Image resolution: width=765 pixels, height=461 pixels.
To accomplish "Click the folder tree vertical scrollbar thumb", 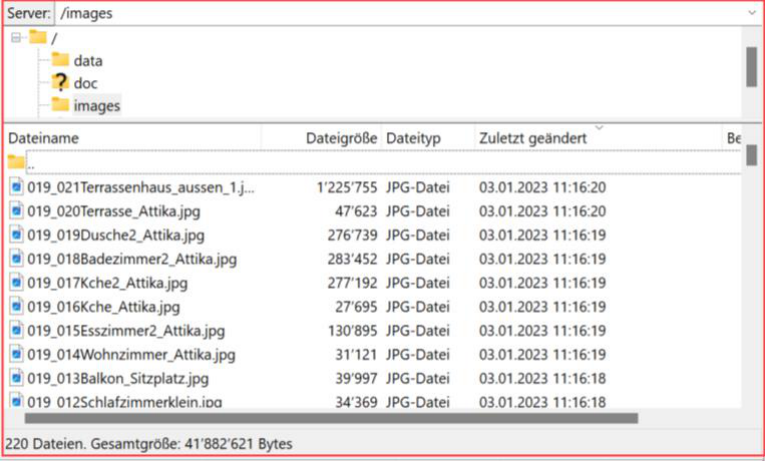I will (751, 67).
